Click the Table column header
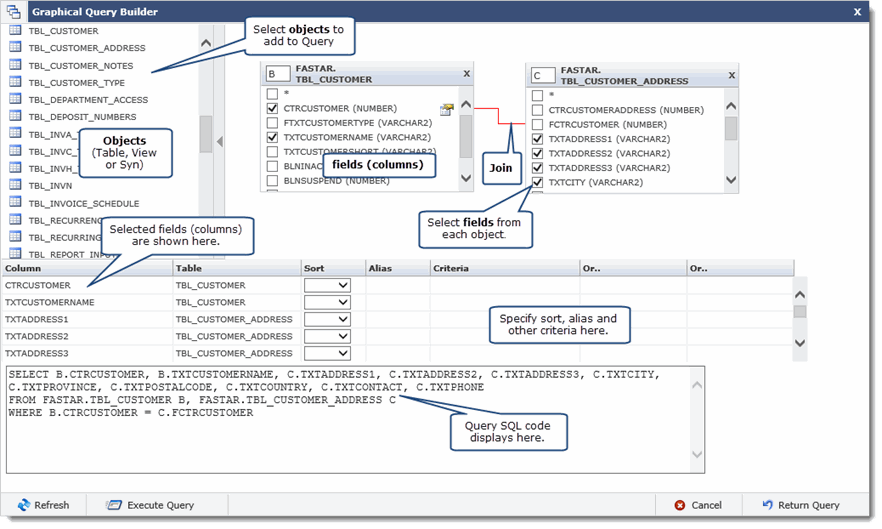The image size is (882, 529). pos(237,268)
